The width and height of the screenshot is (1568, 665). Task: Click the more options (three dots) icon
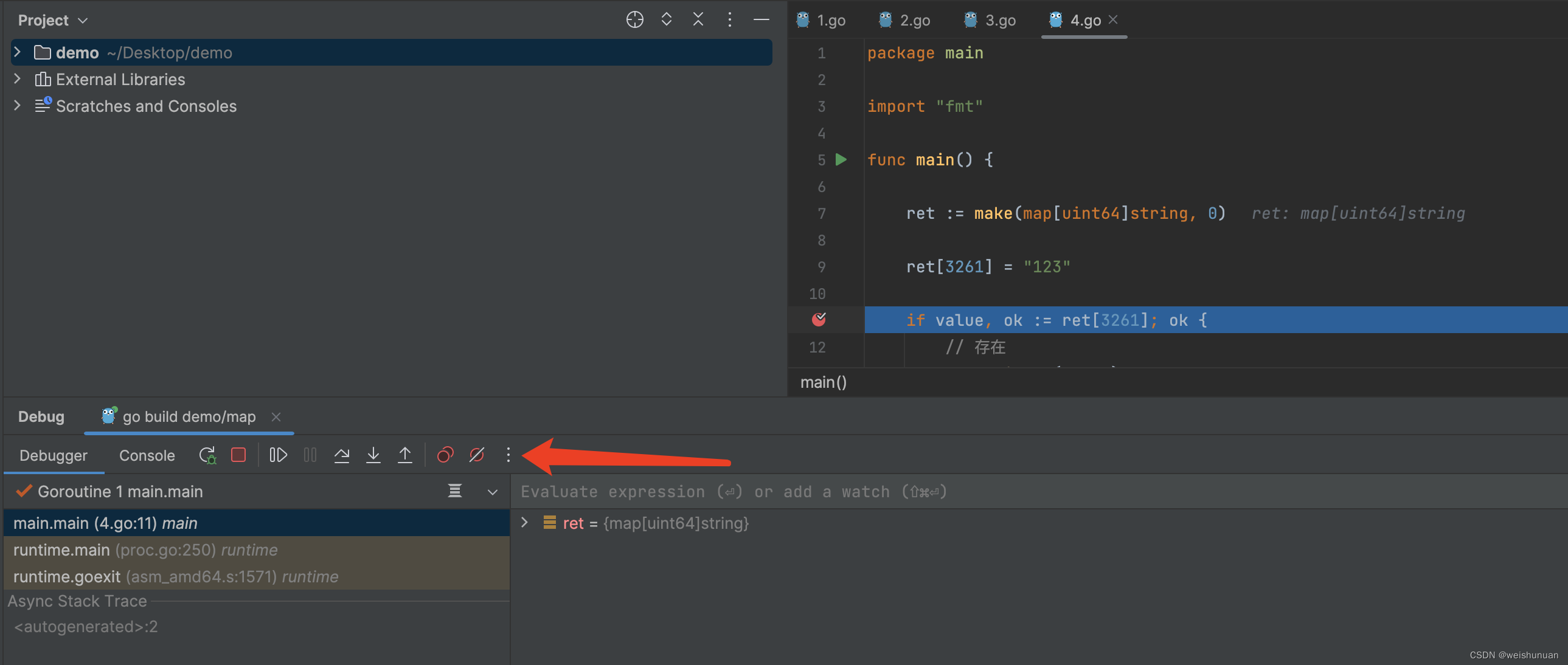[x=508, y=455]
